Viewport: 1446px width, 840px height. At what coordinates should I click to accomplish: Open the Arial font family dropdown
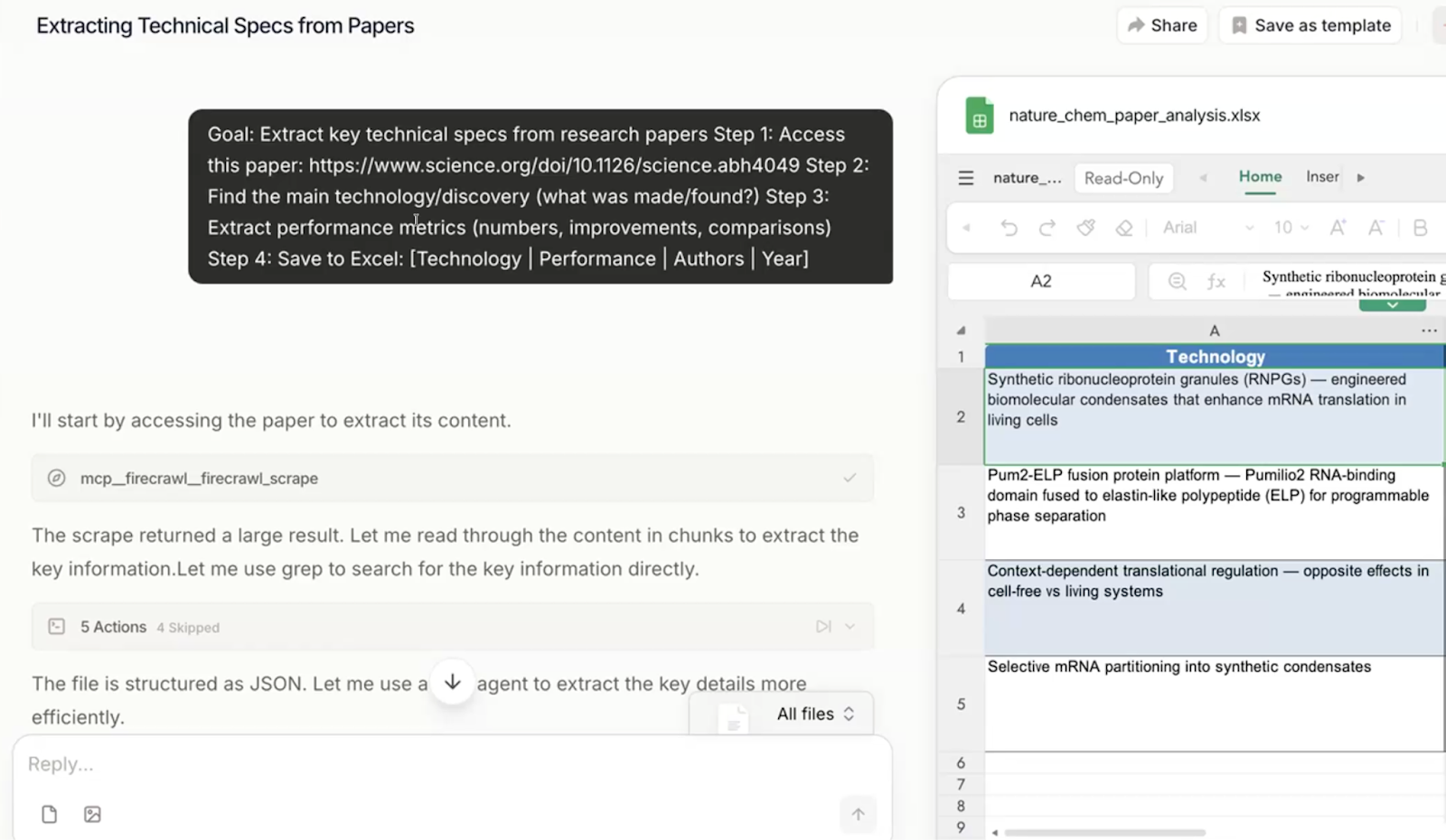(1207, 228)
